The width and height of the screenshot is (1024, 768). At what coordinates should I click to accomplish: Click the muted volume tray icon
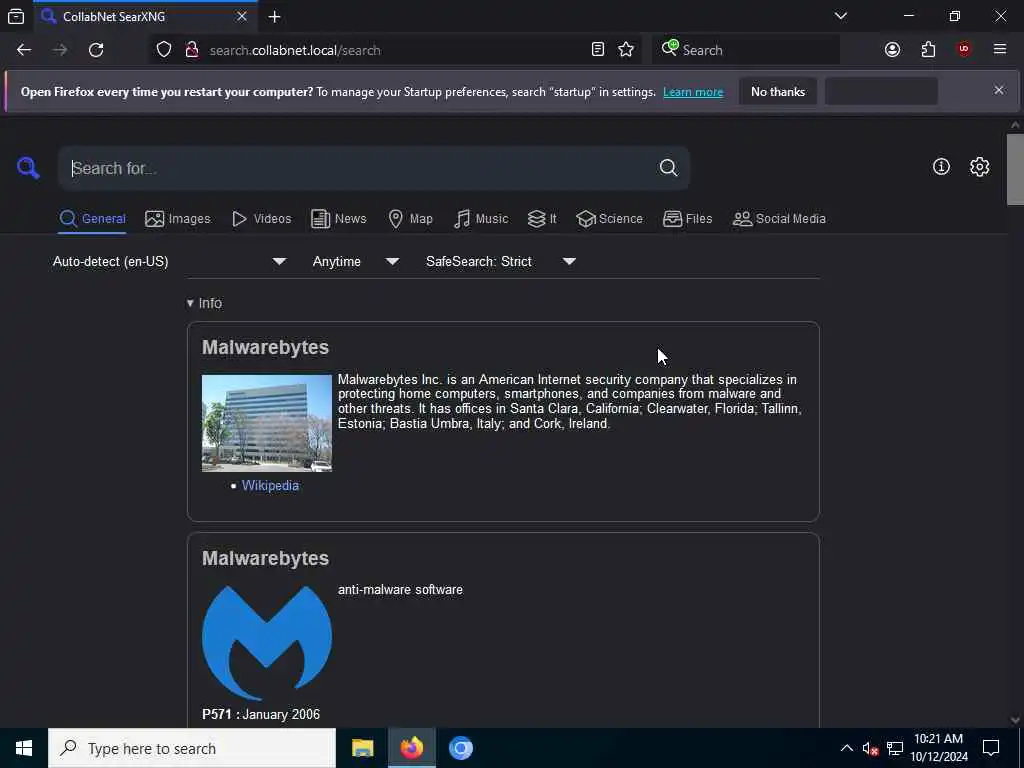[x=870, y=748]
